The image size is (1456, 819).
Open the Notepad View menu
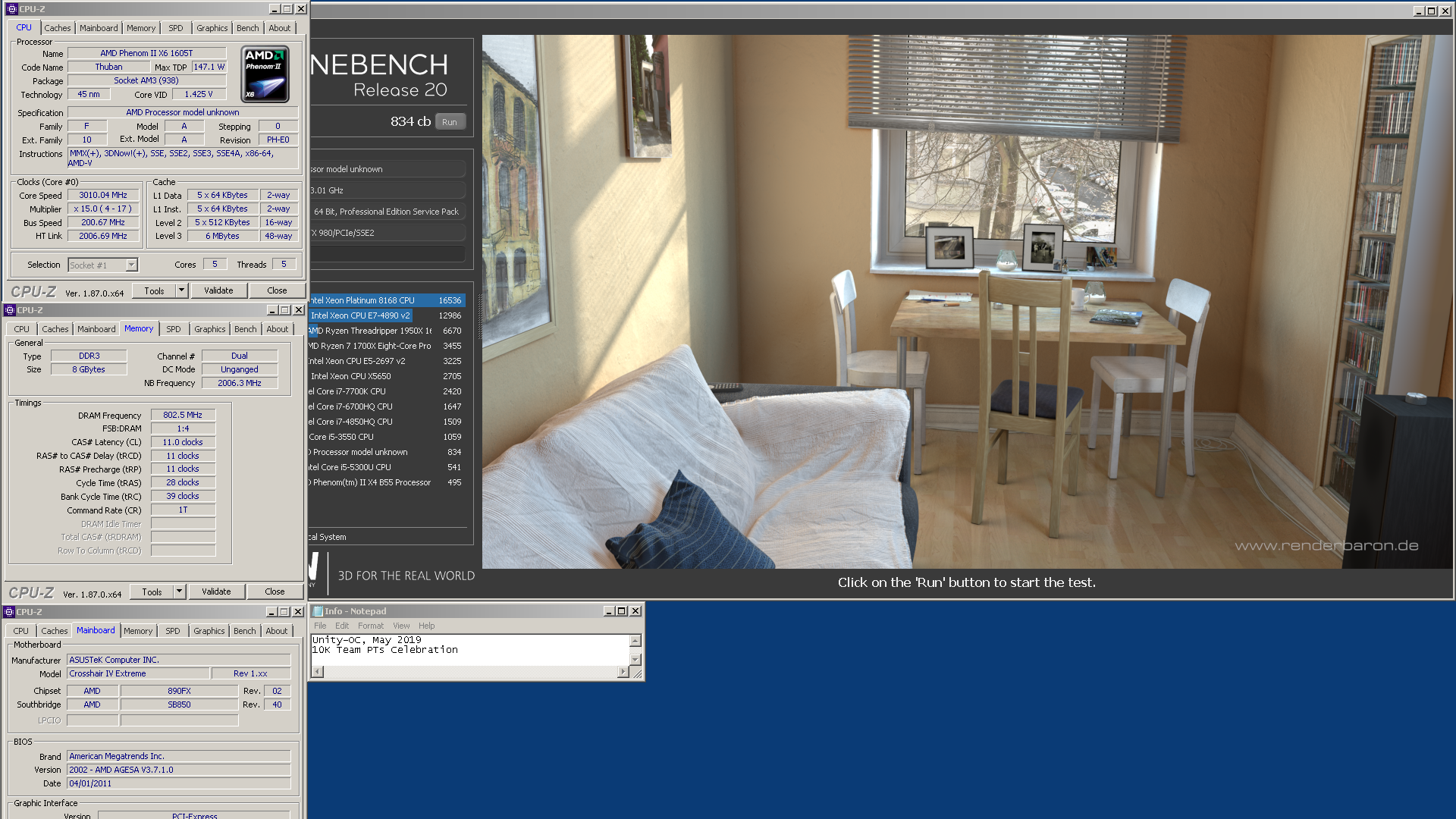pyautogui.click(x=401, y=626)
